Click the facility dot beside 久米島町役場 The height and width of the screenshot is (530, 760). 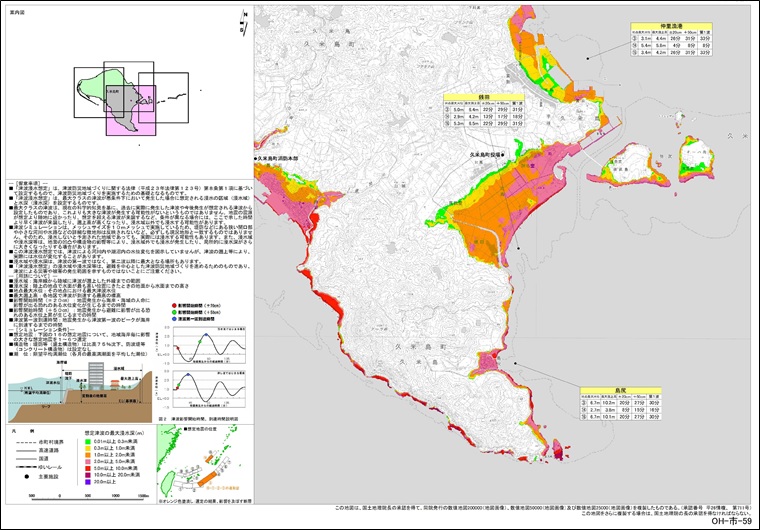pos(503,155)
